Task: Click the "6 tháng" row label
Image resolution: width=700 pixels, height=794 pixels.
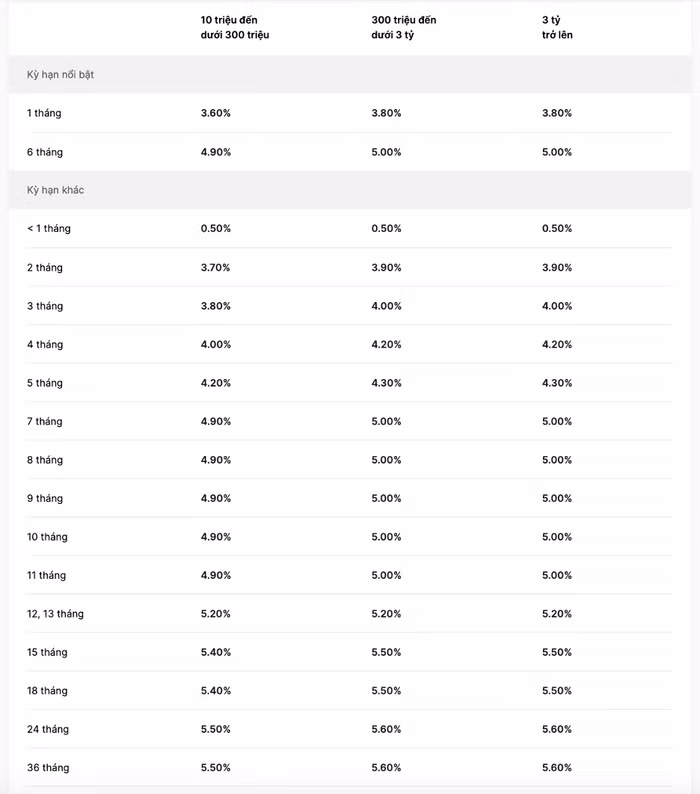Action: coord(45,152)
